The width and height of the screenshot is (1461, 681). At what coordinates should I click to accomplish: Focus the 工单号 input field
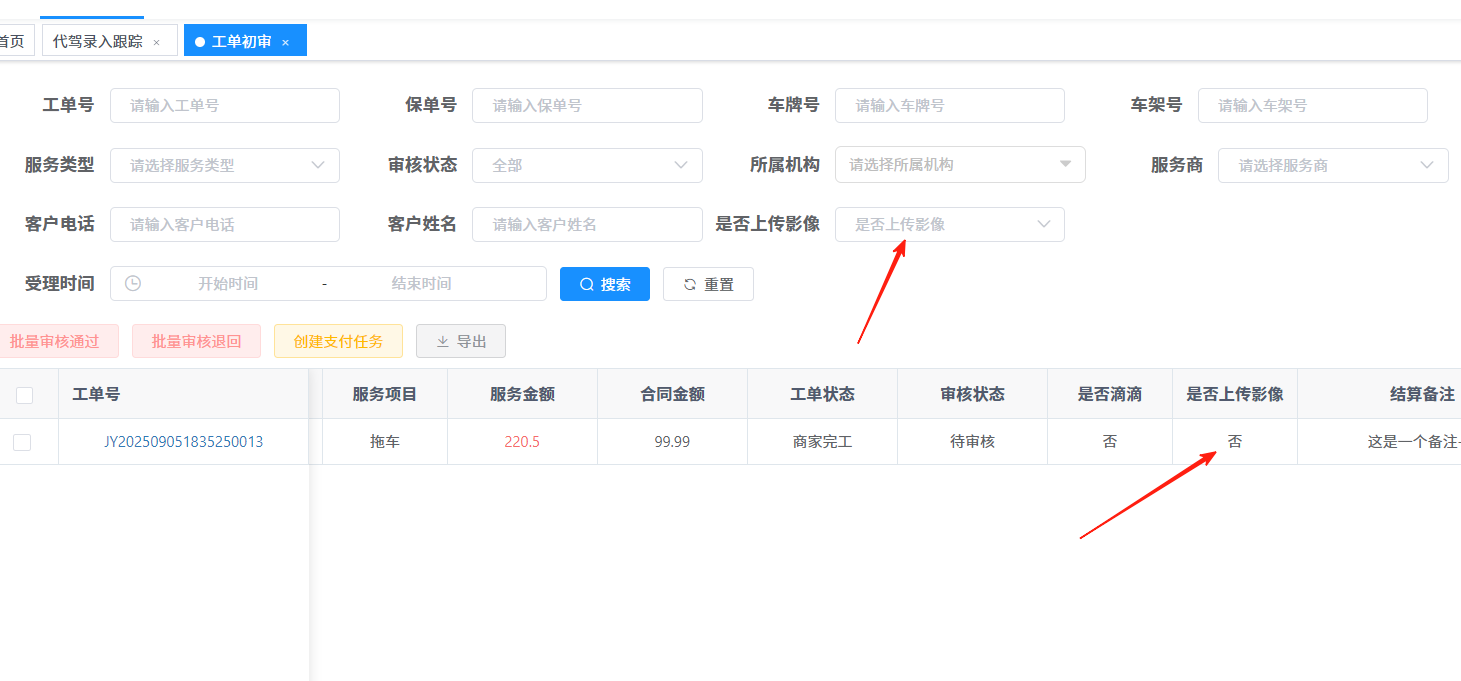224,105
